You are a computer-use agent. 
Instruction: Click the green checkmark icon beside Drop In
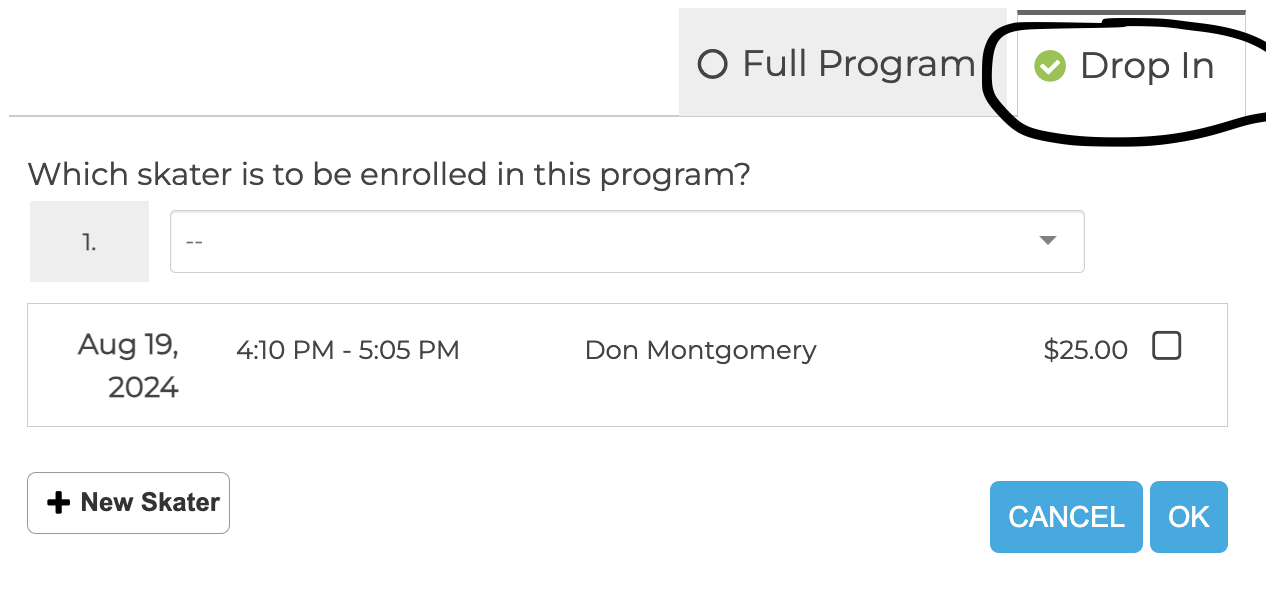click(x=1050, y=66)
